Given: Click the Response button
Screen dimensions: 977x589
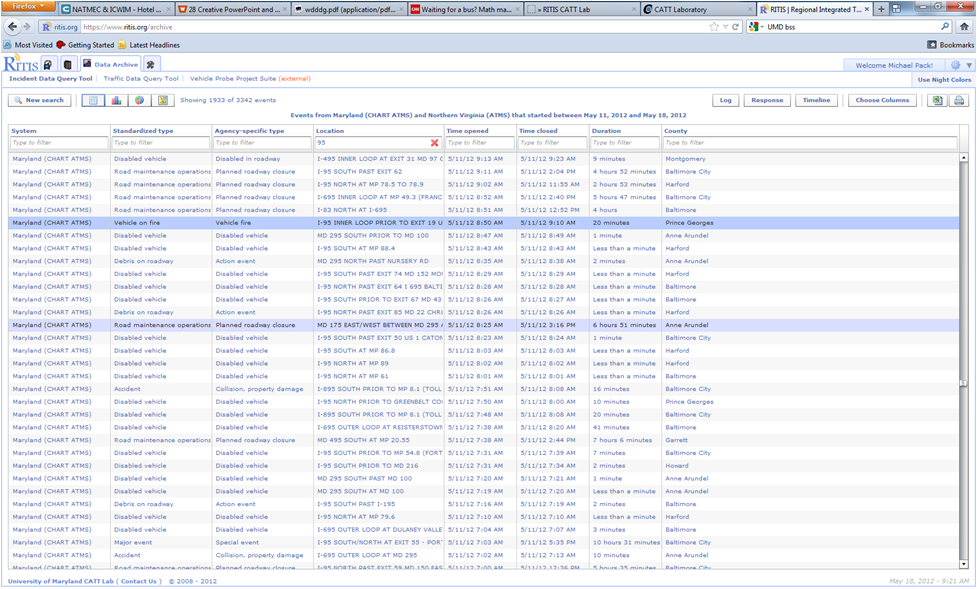Looking at the screenshot, I should pyautogui.click(x=767, y=100).
